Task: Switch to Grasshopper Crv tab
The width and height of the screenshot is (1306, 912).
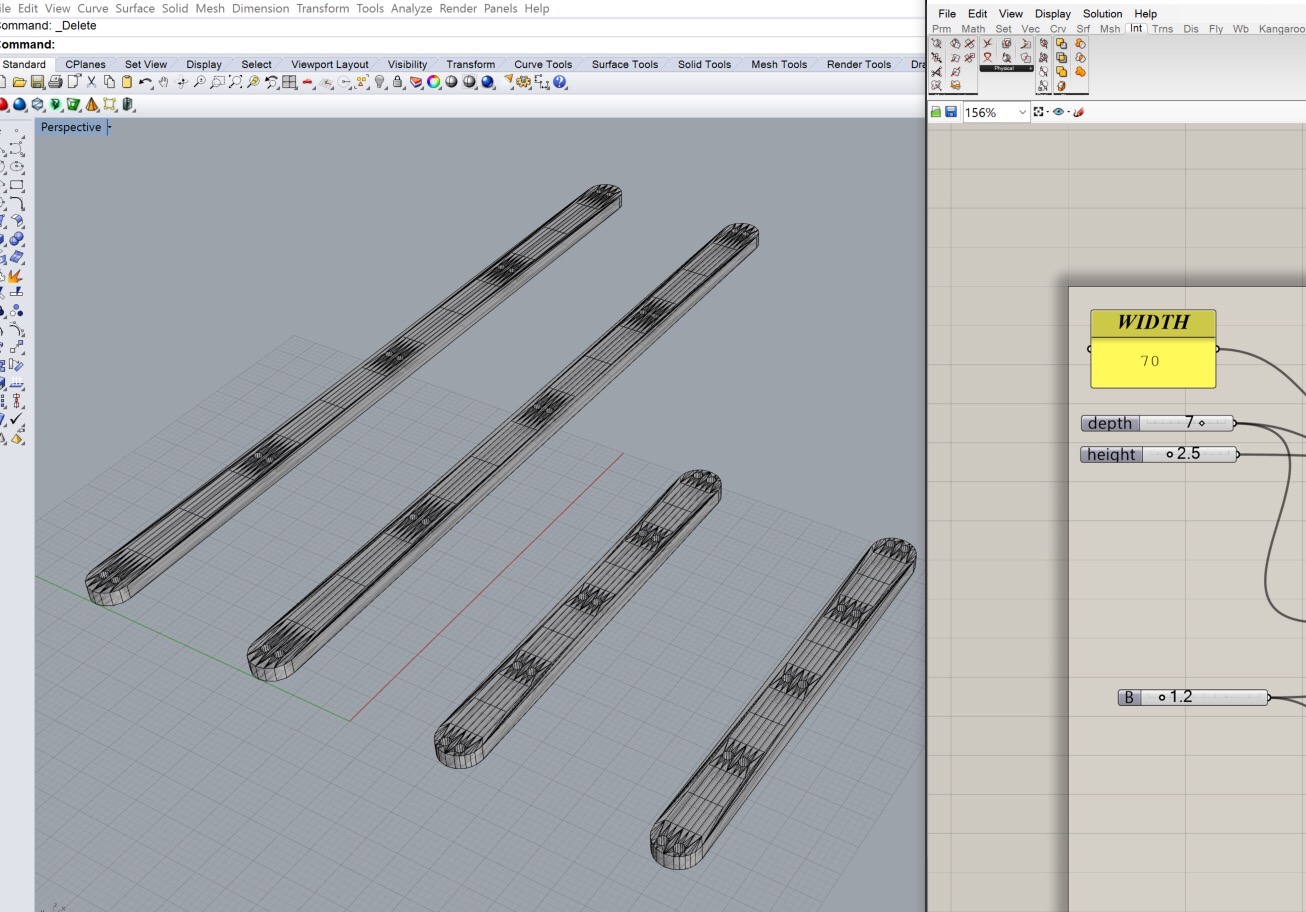Action: (x=1058, y=29)
